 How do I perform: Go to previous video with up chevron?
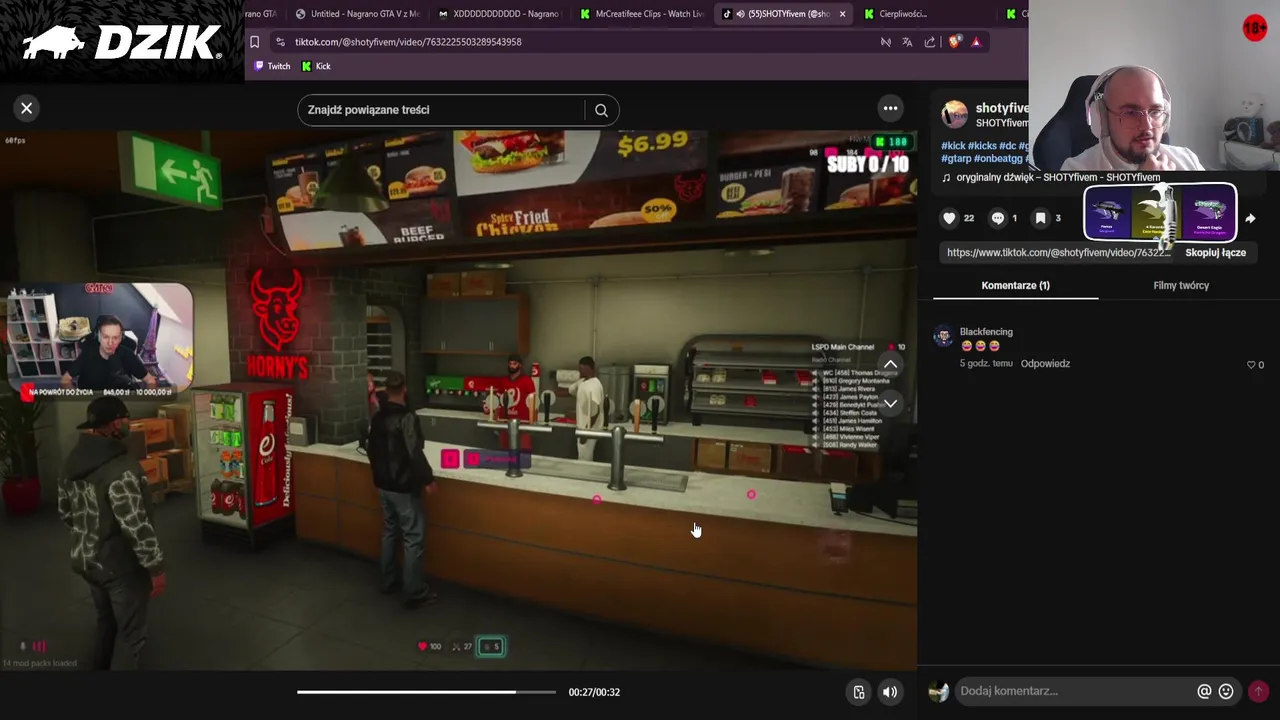890,364
